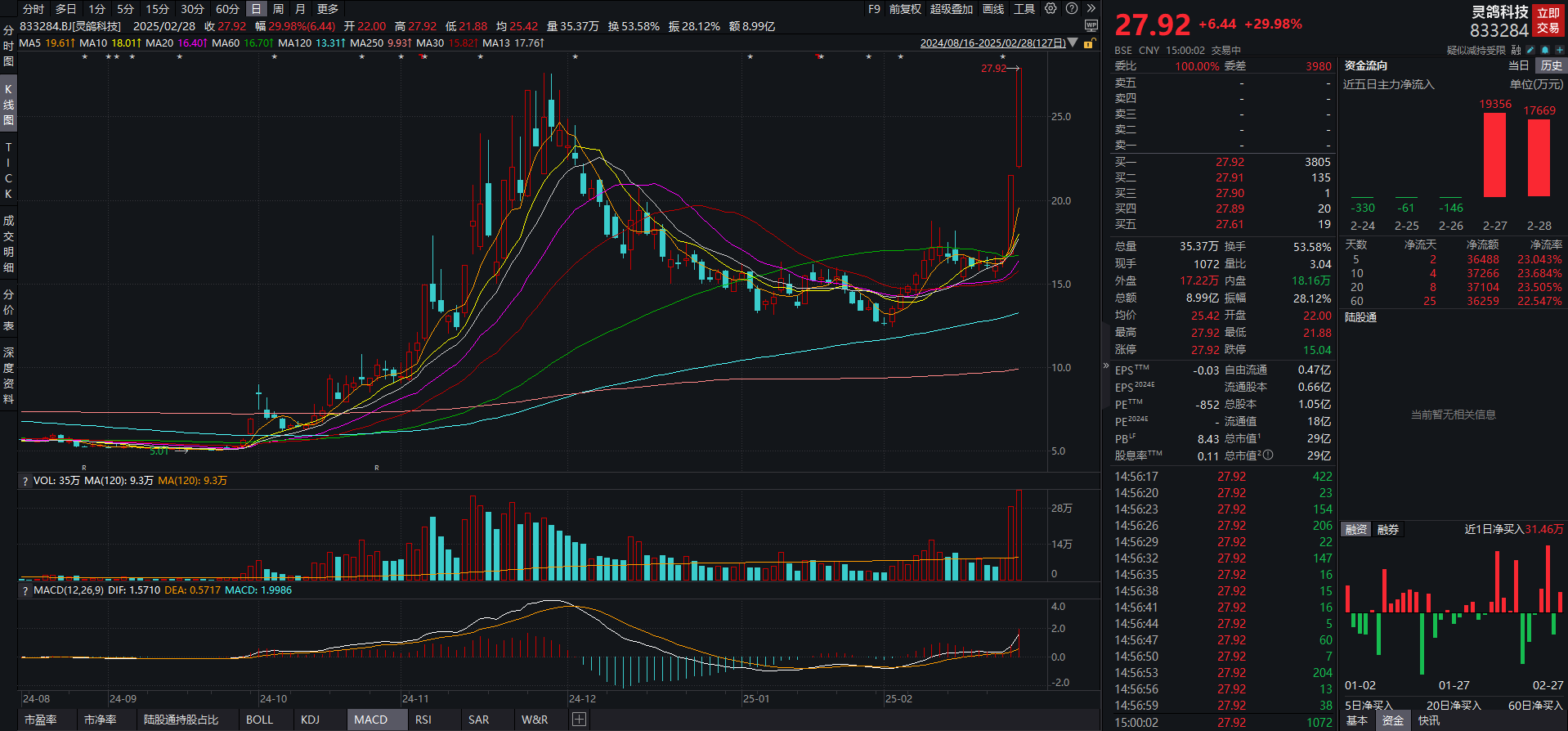Click the WP icon above the chart
This screenshot has height=731, width=1568.
1091,26
